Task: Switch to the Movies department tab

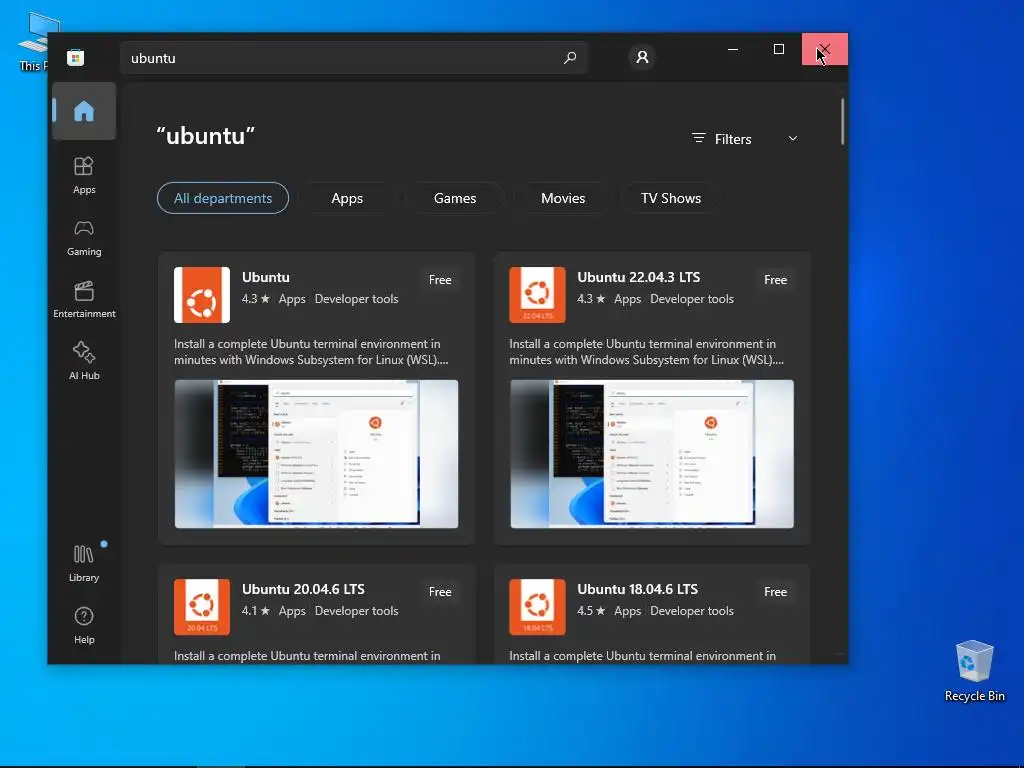Action: (563, 198)
